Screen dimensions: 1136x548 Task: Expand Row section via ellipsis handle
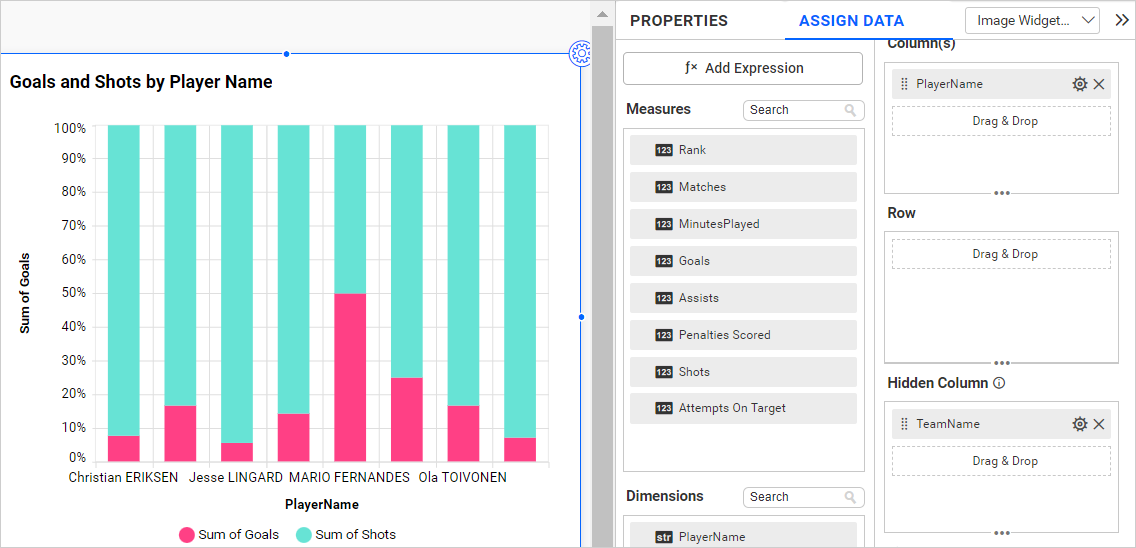point(1001,362)
